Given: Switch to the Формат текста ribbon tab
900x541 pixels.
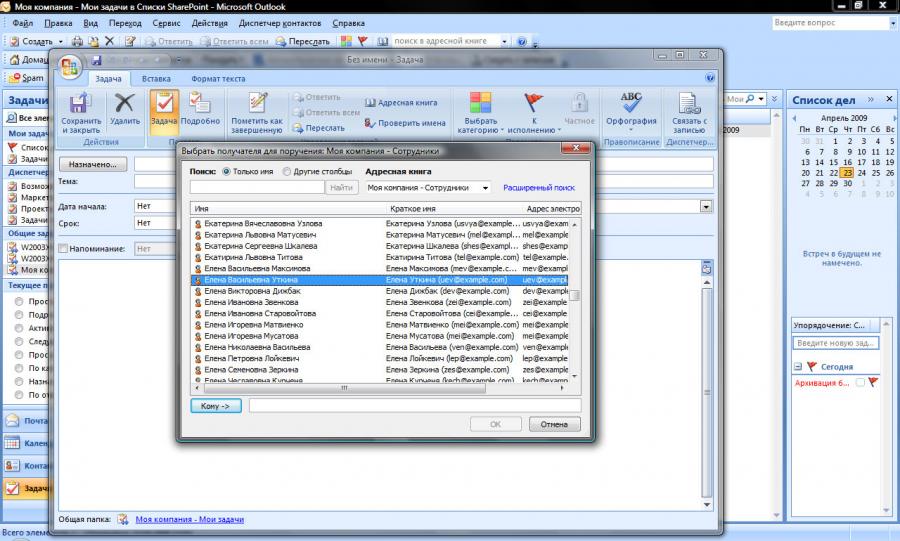Looking at the screenshot, I should [218, 79].
